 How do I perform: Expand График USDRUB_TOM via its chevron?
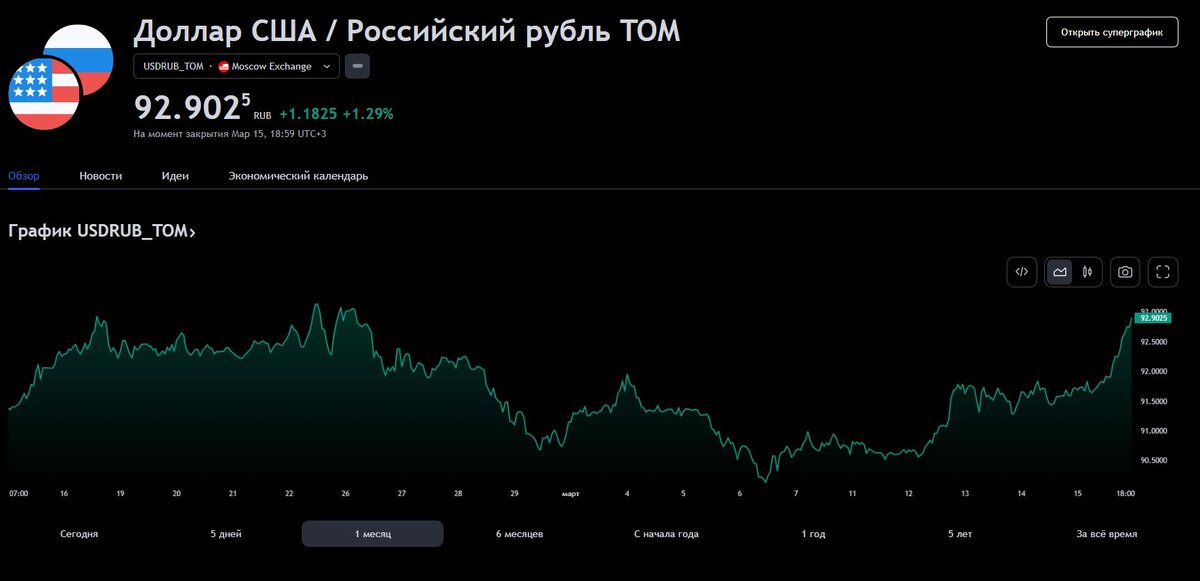point(192,231)
